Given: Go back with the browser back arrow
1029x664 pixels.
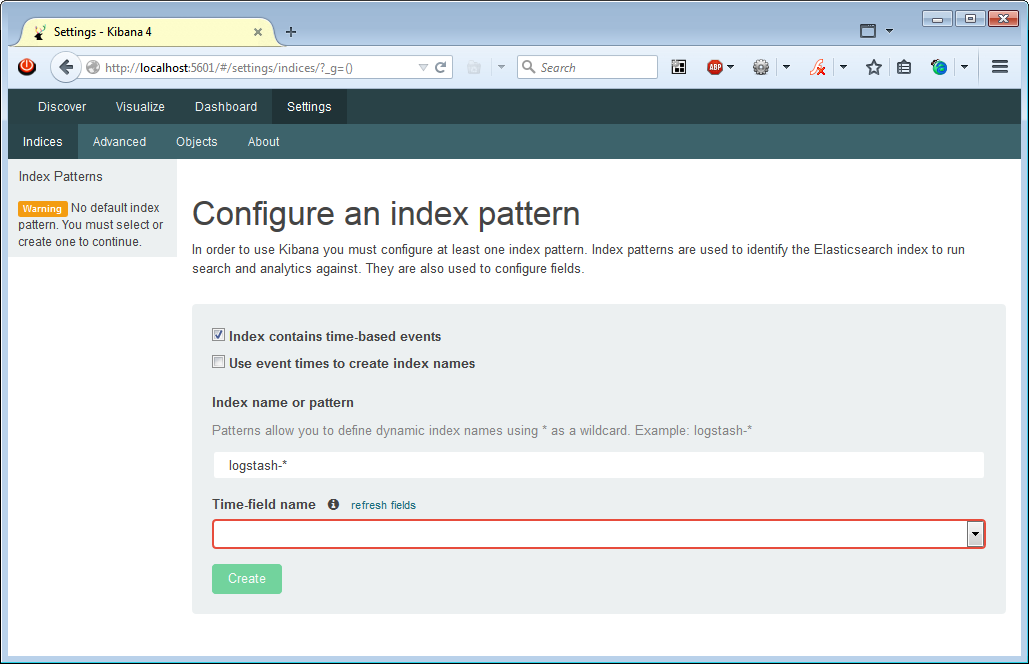Looking at the screenshot, I should (x=66, y=67).
